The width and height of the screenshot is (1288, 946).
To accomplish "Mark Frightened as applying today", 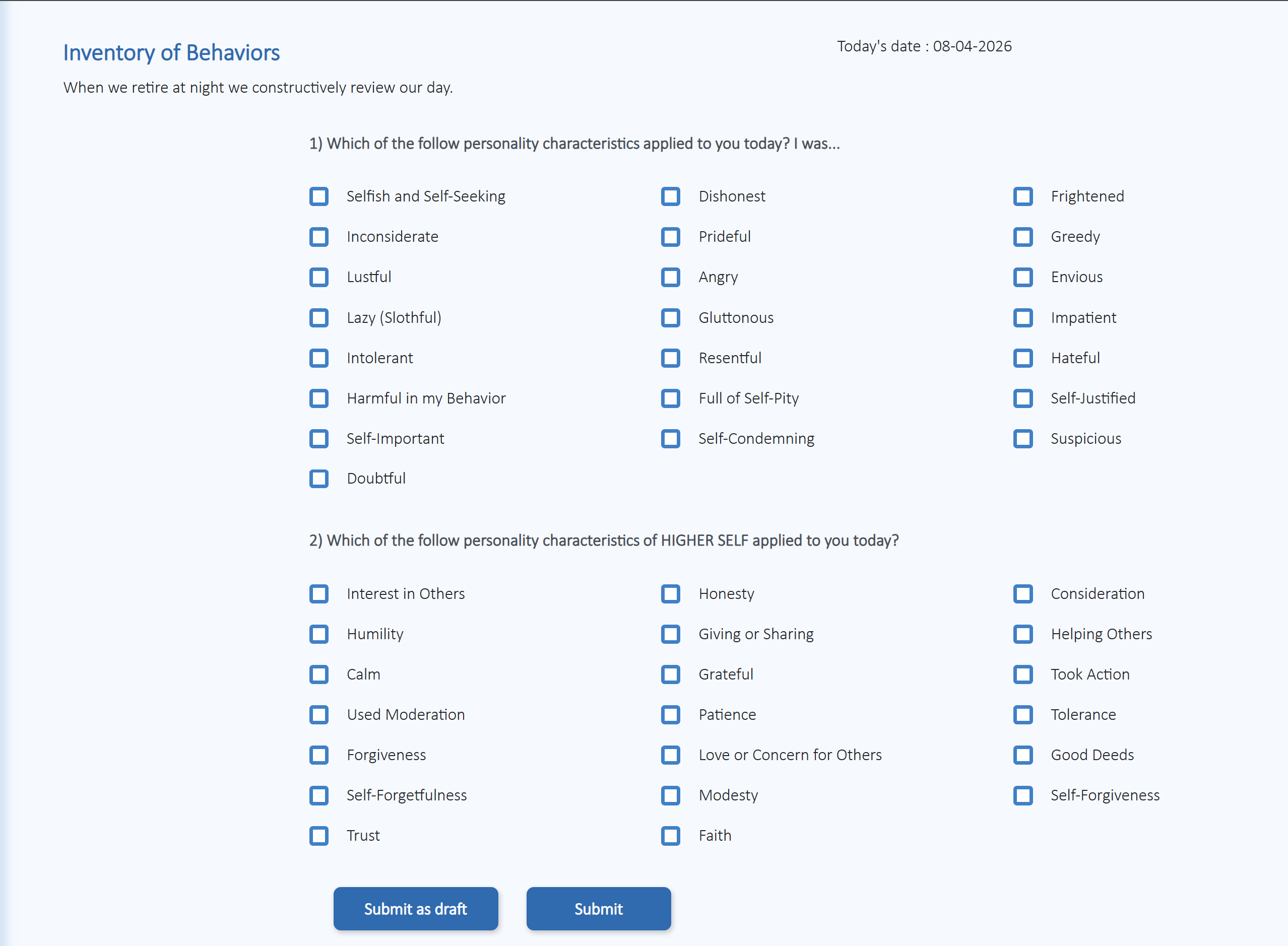I will (x=1023, y=196).
